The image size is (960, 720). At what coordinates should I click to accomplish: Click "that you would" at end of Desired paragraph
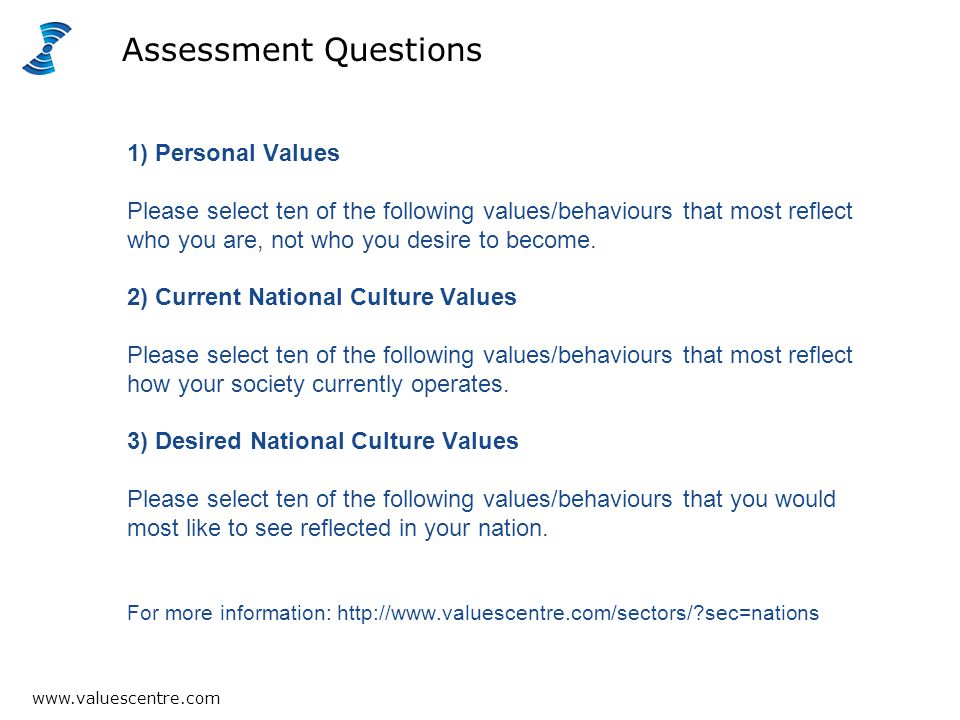coord(759,500)
